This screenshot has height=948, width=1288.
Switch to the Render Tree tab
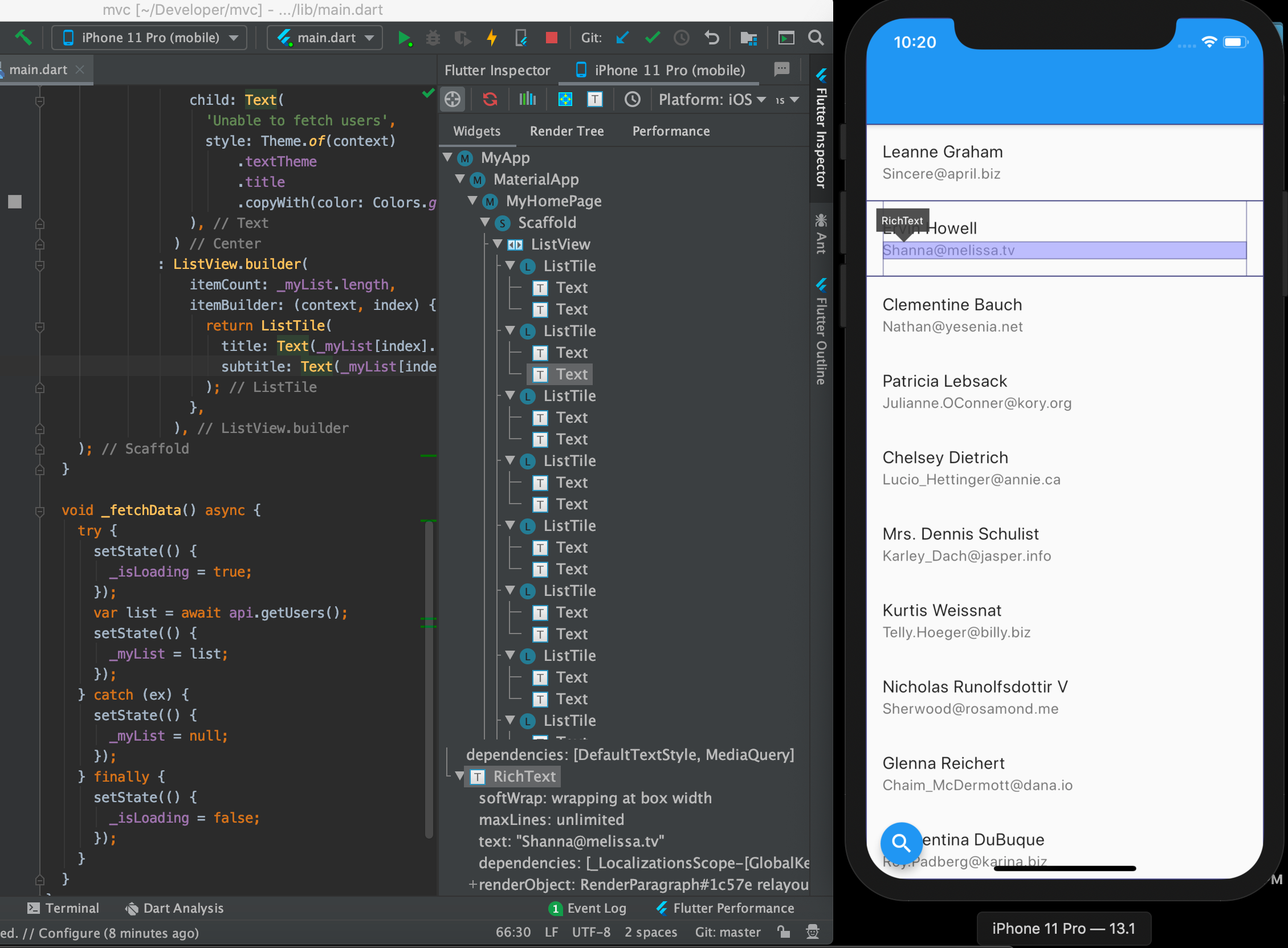coord(566,131)
